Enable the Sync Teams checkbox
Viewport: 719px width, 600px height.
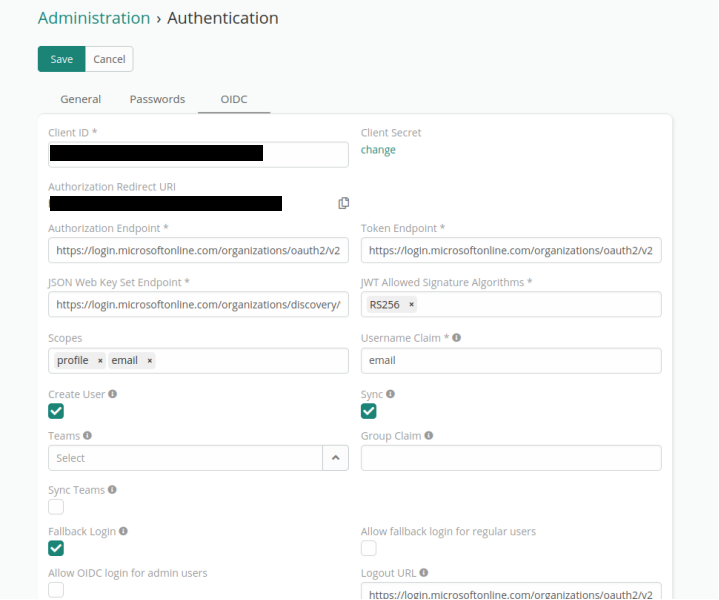[x=56, y=507]
